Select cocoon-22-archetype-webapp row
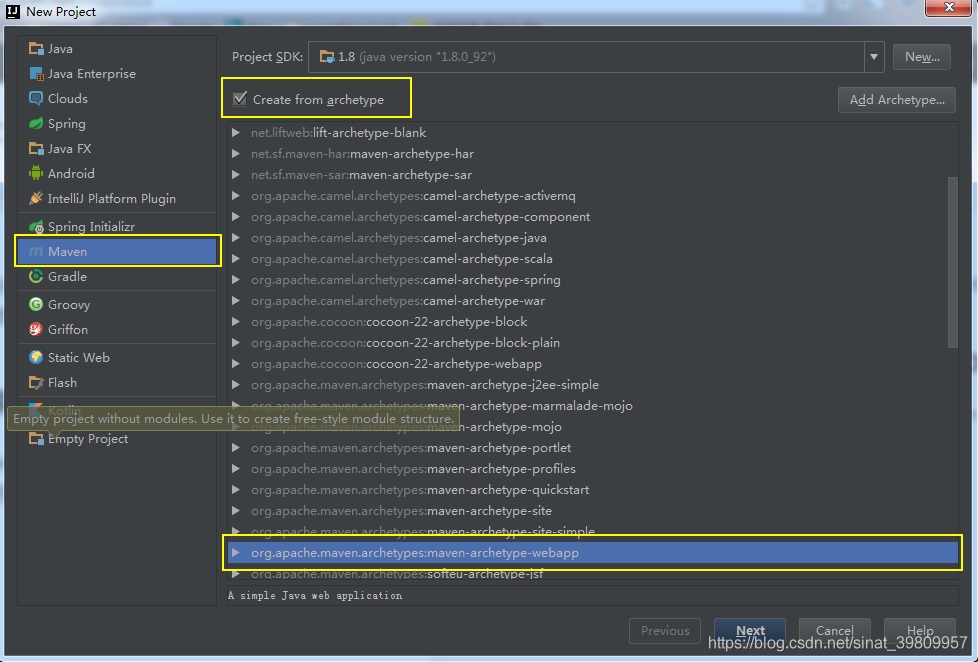The width and height of the screenshot is (978, 662). pyautogui.click(x=593, y=363)
